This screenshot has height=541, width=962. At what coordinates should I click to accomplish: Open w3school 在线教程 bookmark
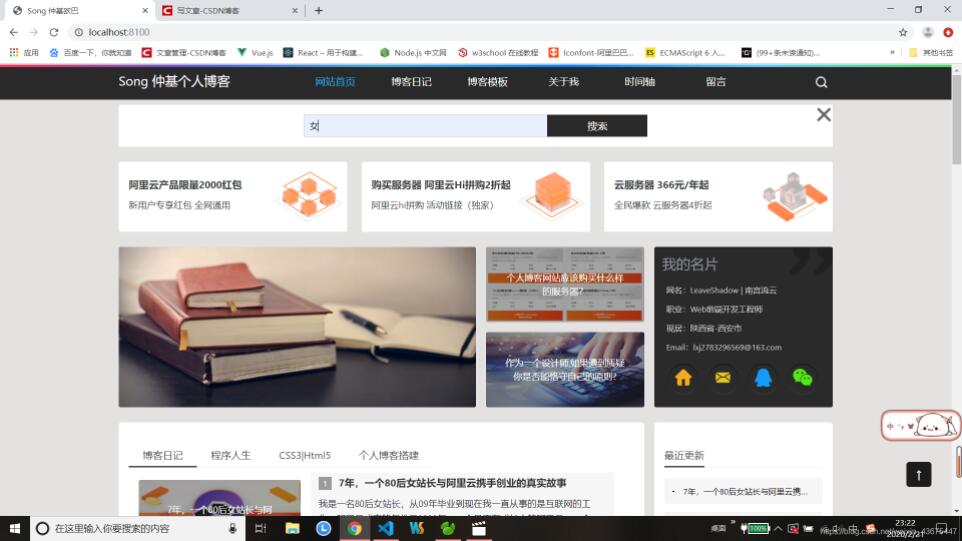click(x=498, y=53)
